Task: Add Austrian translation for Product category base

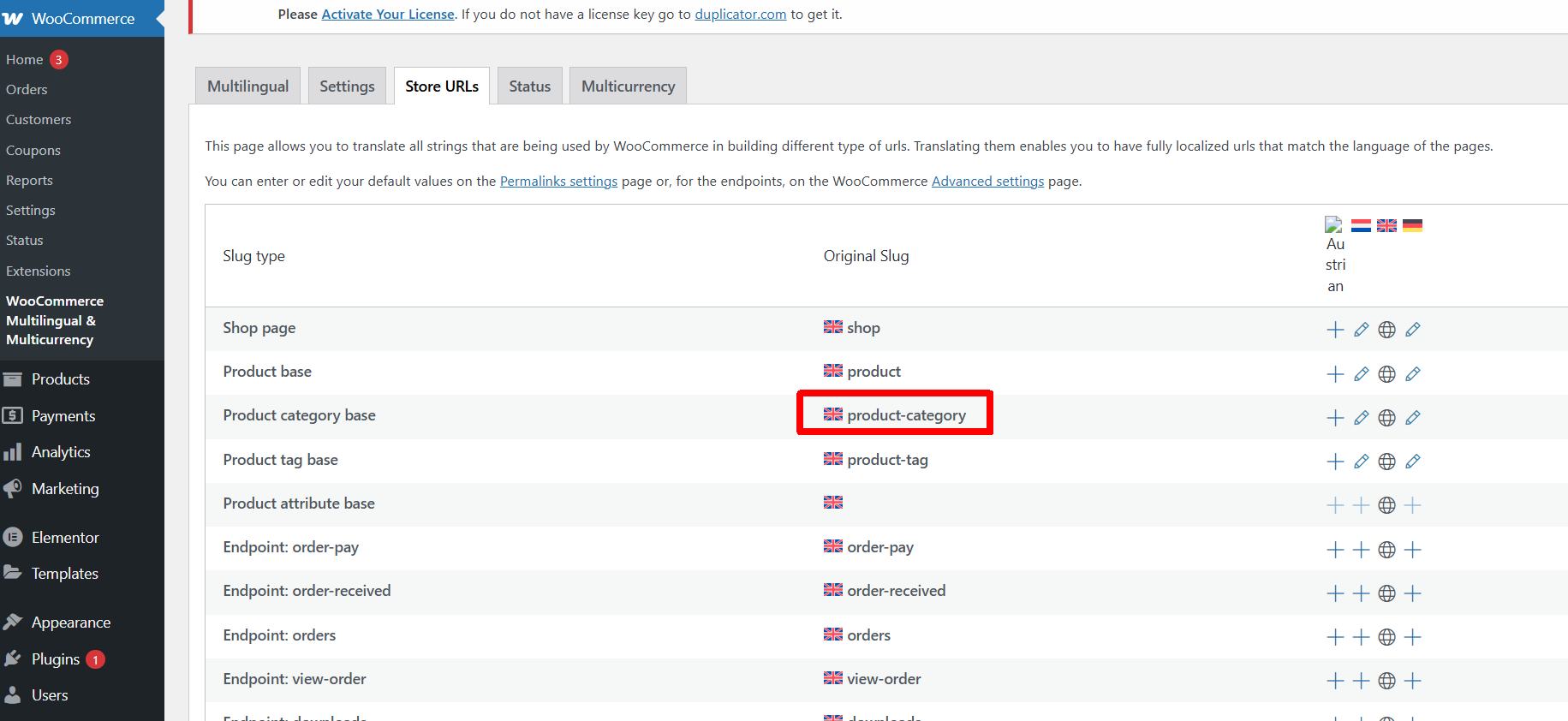Action: click(x=1335, y=418)
